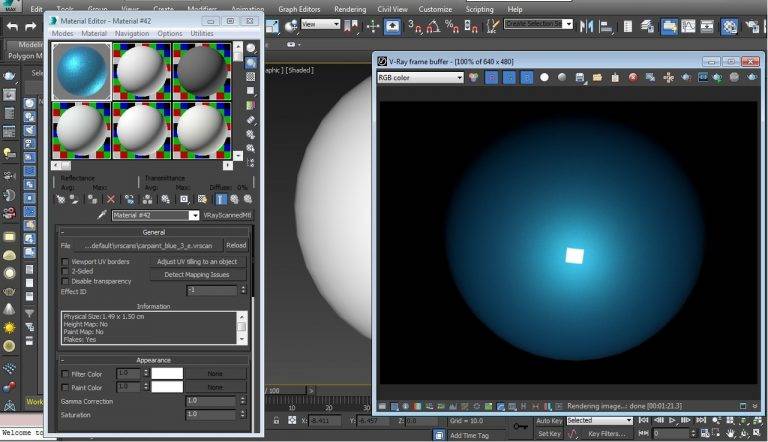Viewport: 768px width, 442px height.
Task: Click Detect Mapping Issues button
Action: point(197,274)
